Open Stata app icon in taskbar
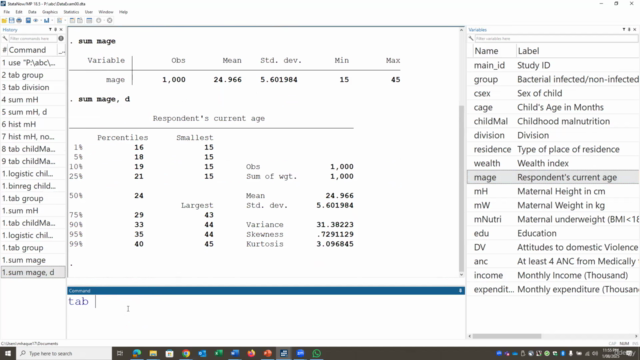This screenshot has width=640, height=360. pos(284,353)
